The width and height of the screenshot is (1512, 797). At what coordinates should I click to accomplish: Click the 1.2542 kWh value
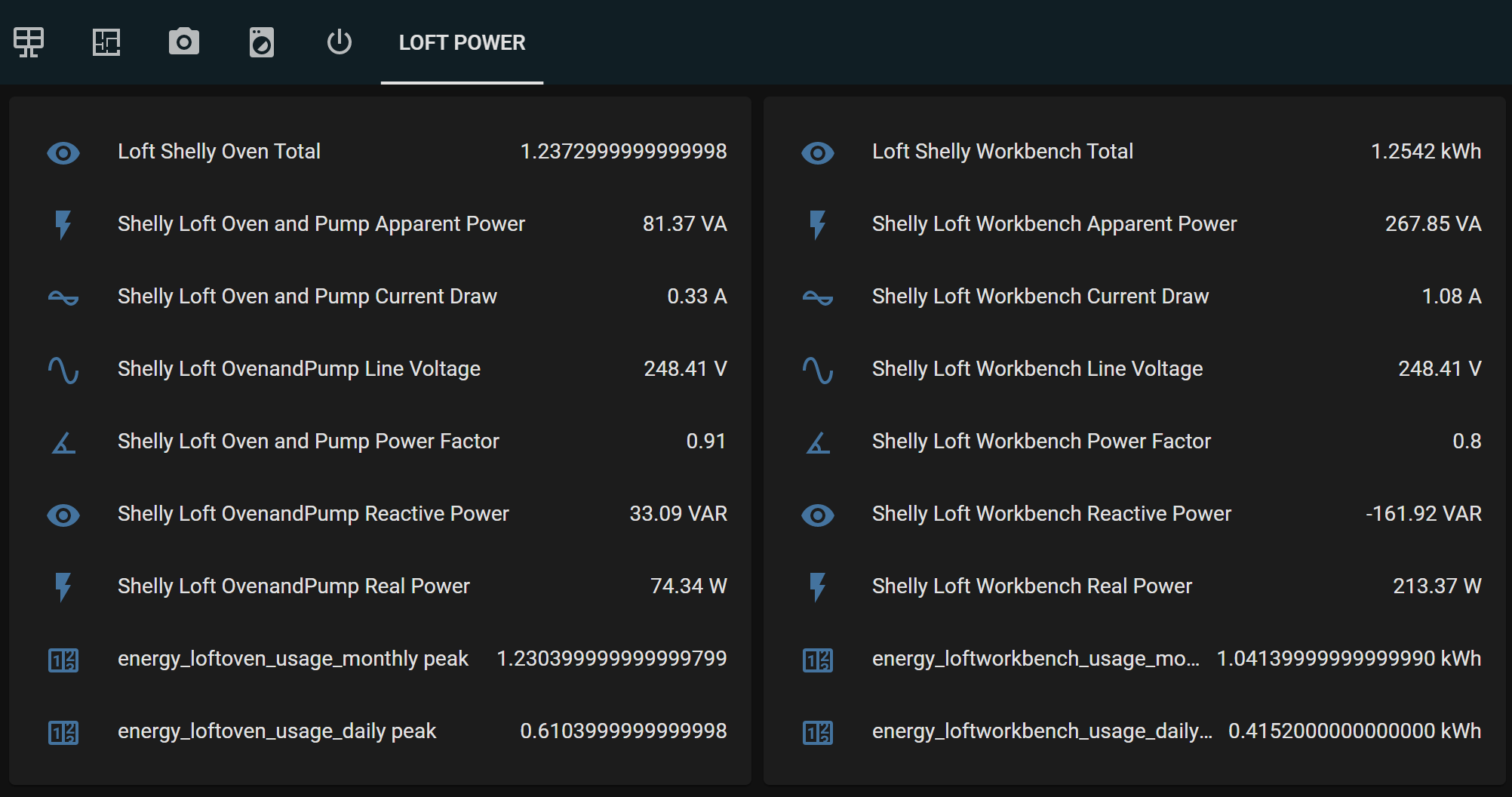1426,152
